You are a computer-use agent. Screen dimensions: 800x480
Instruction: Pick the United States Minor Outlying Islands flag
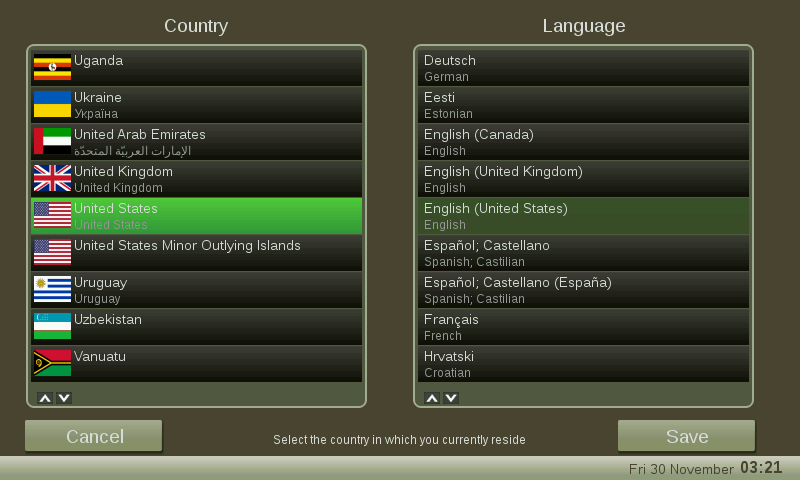point(52,252)
